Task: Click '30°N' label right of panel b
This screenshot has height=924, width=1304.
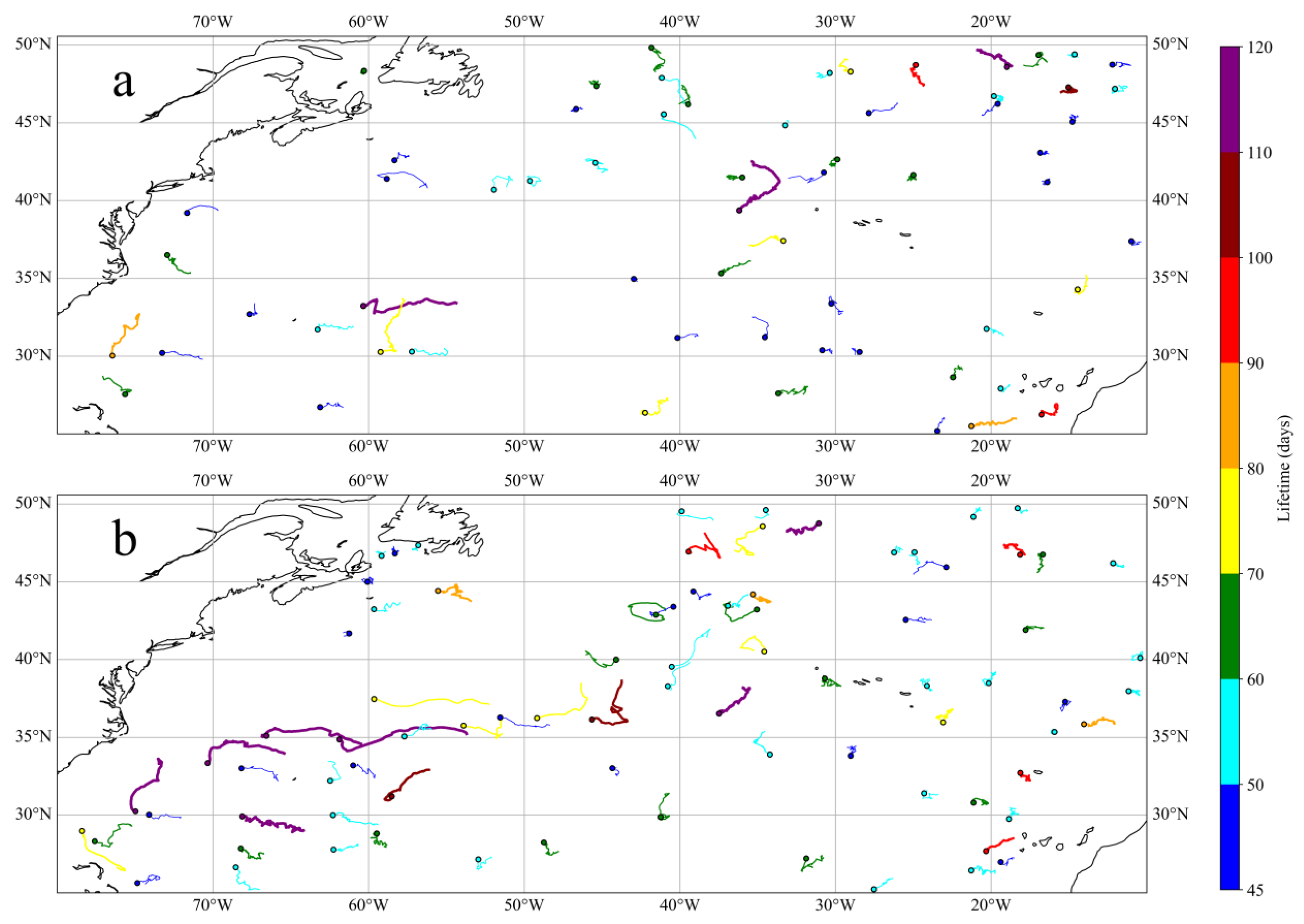Action: [1172, 813]
